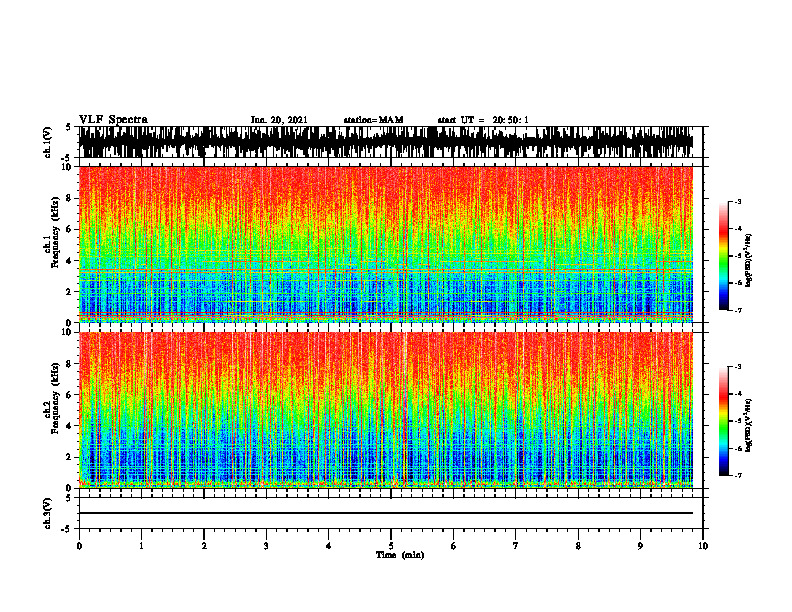Image resolution: width=792 pixels, height=612 pixels.
Task: Click the "3" tick on the time axis
Action: point(266,546)
